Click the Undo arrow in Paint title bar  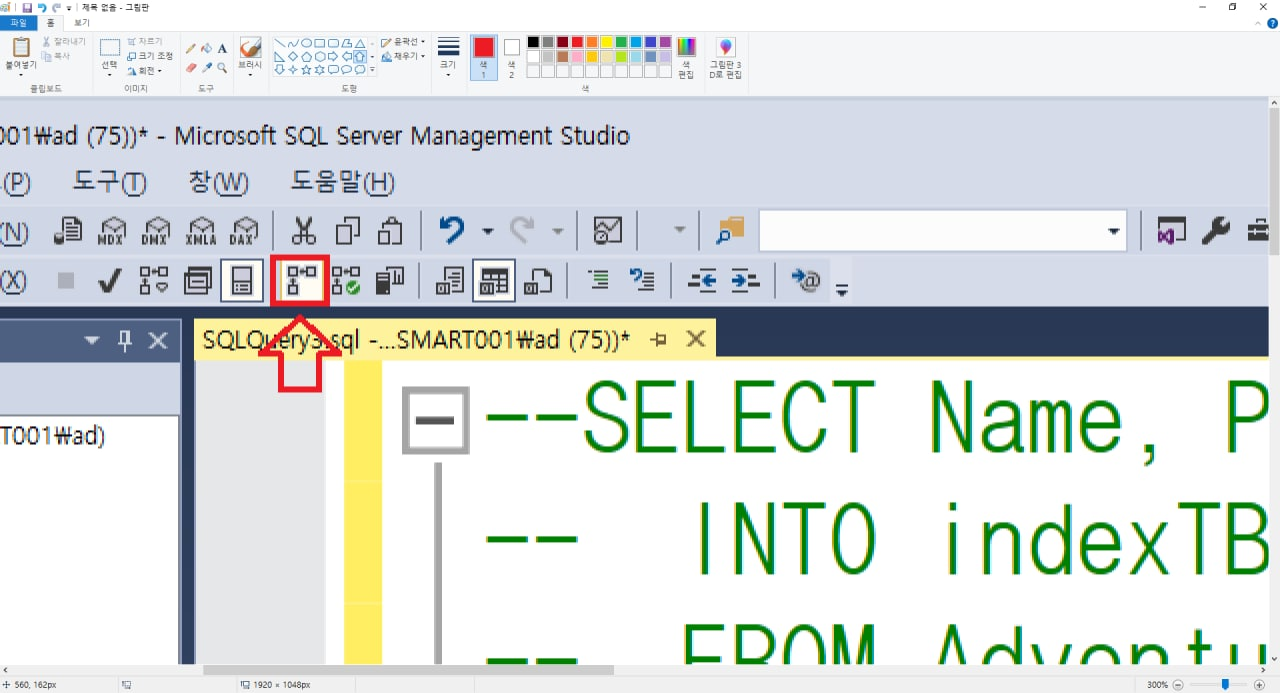[42, 7]
